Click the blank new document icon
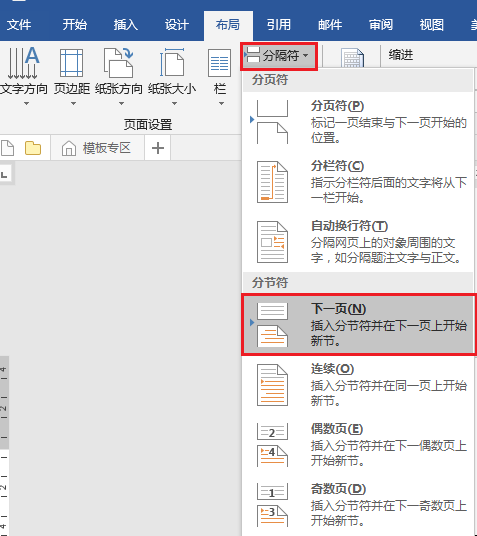The height and width of the screenshot is (536, 477). pos(7,148)
